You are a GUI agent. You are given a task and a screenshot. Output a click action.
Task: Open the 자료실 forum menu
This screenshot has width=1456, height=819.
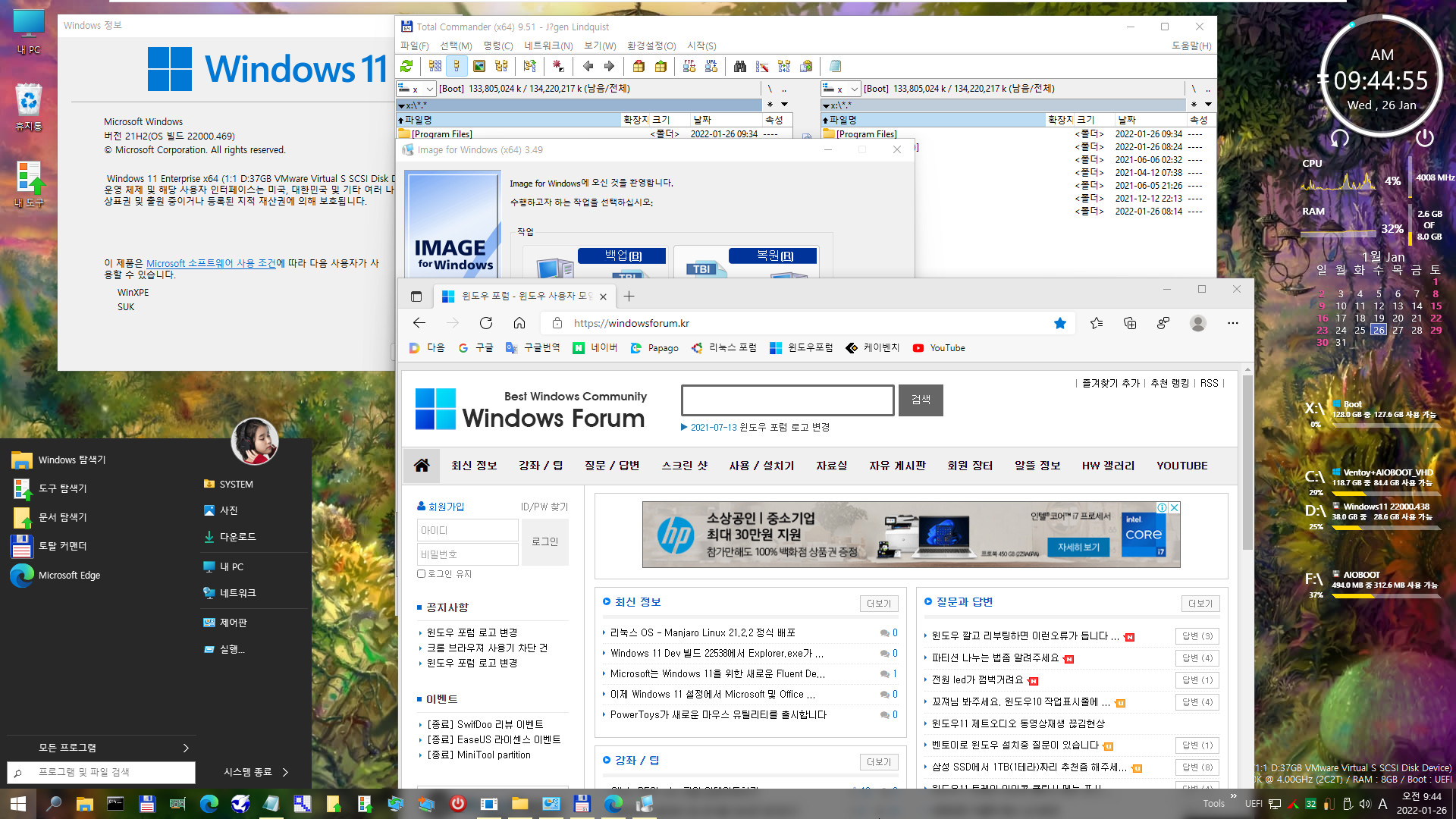click(x=831, y=466)
